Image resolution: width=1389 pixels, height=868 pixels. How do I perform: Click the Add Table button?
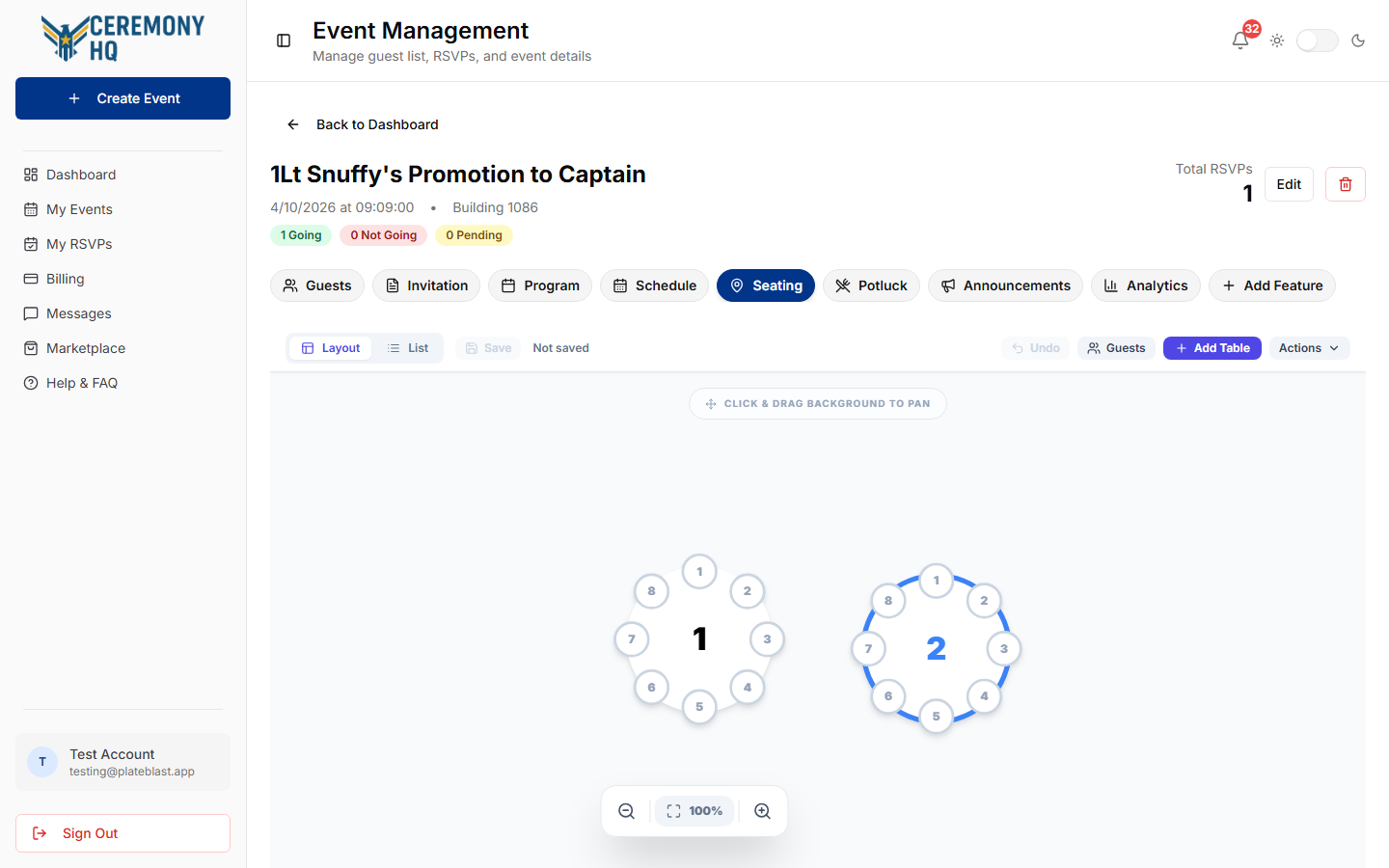(x=1212, y=348)
